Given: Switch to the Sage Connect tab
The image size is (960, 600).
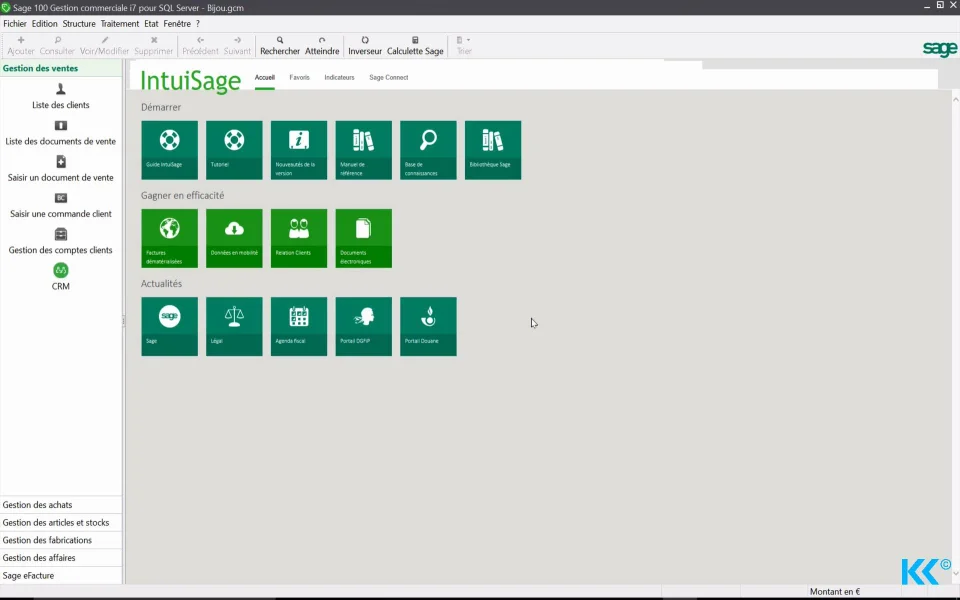Looking at the screenshot, I should coord(389,78).
